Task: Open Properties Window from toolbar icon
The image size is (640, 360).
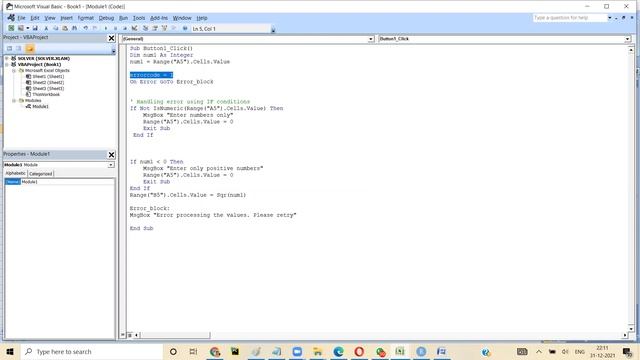Action: pyautogui.click(x=155, y=28)
